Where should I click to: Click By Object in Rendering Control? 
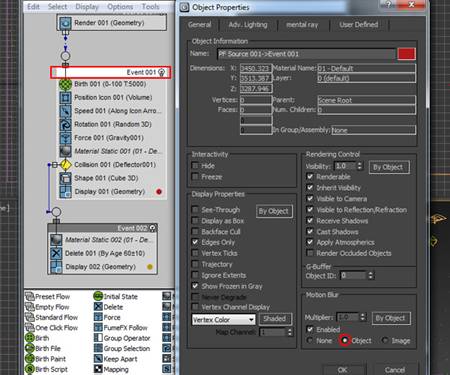389,167
